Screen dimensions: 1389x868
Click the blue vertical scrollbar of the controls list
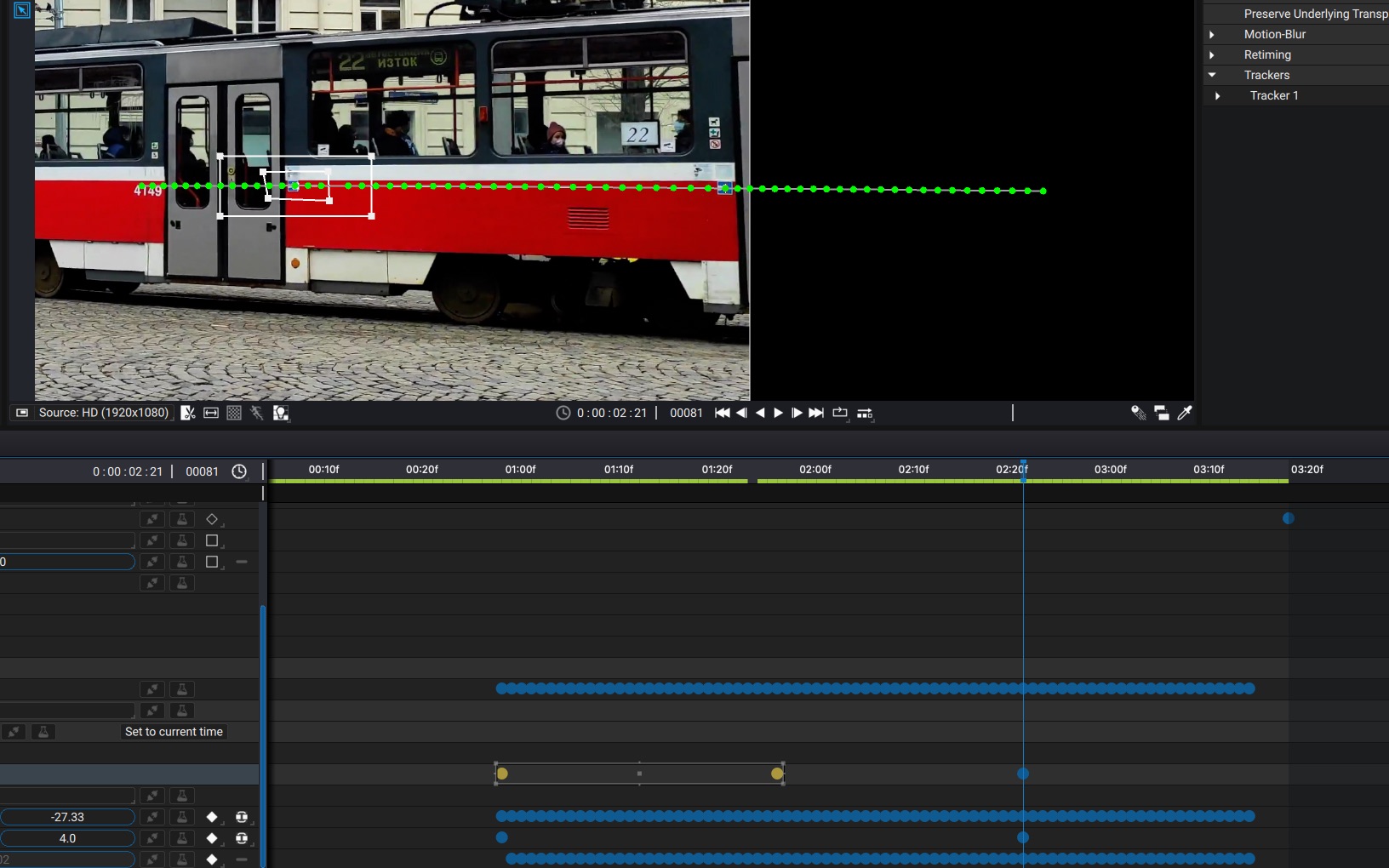click(263, 735)
